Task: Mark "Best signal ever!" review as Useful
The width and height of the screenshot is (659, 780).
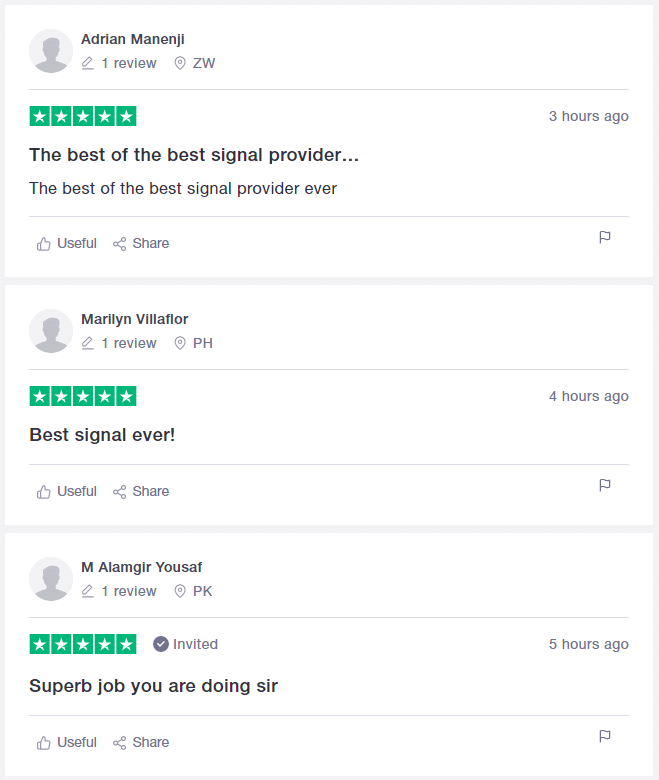Action: (x=67, y=491)
